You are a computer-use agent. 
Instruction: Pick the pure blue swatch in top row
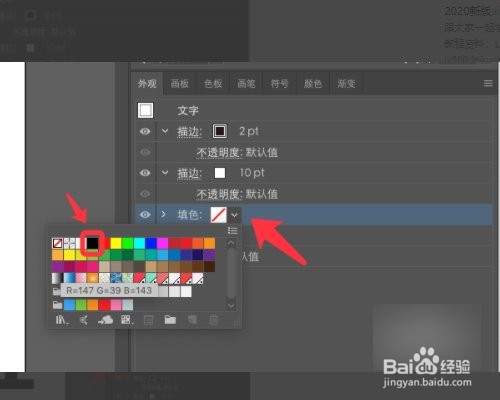151,243
